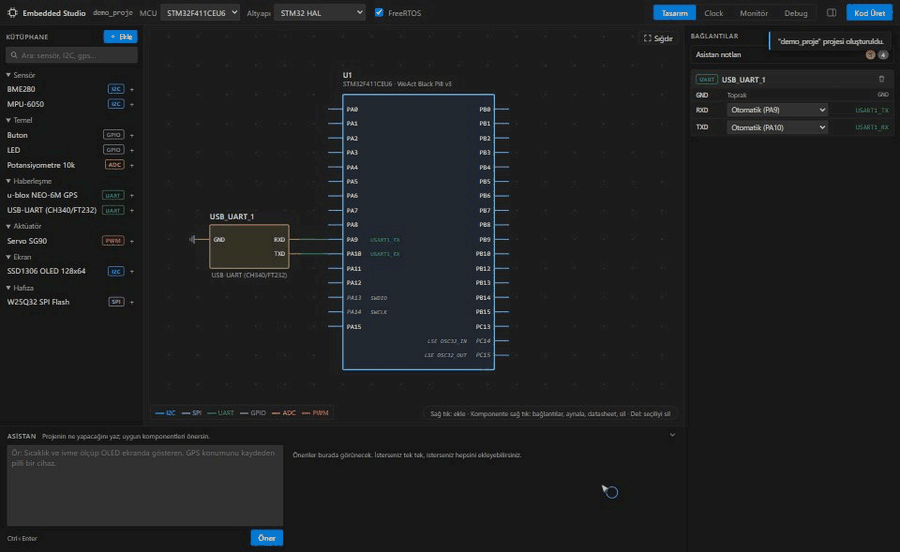
Task: Collapse the Ekran category
Action: click(19, 257)
